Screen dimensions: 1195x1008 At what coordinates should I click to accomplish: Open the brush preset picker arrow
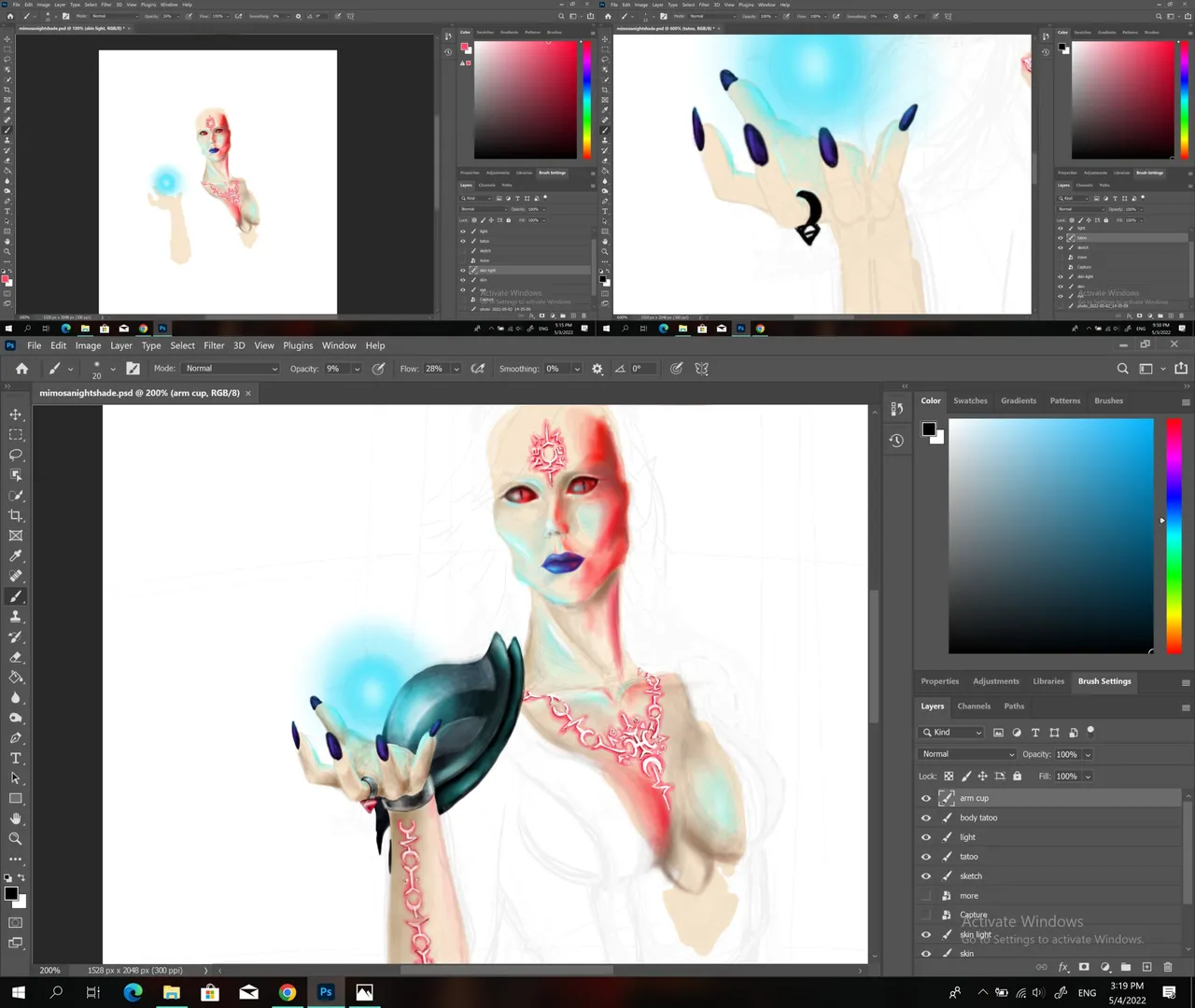[113, 369]
